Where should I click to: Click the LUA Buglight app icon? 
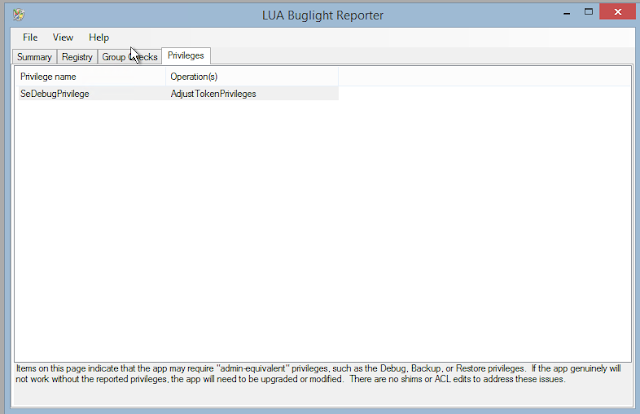19,15
